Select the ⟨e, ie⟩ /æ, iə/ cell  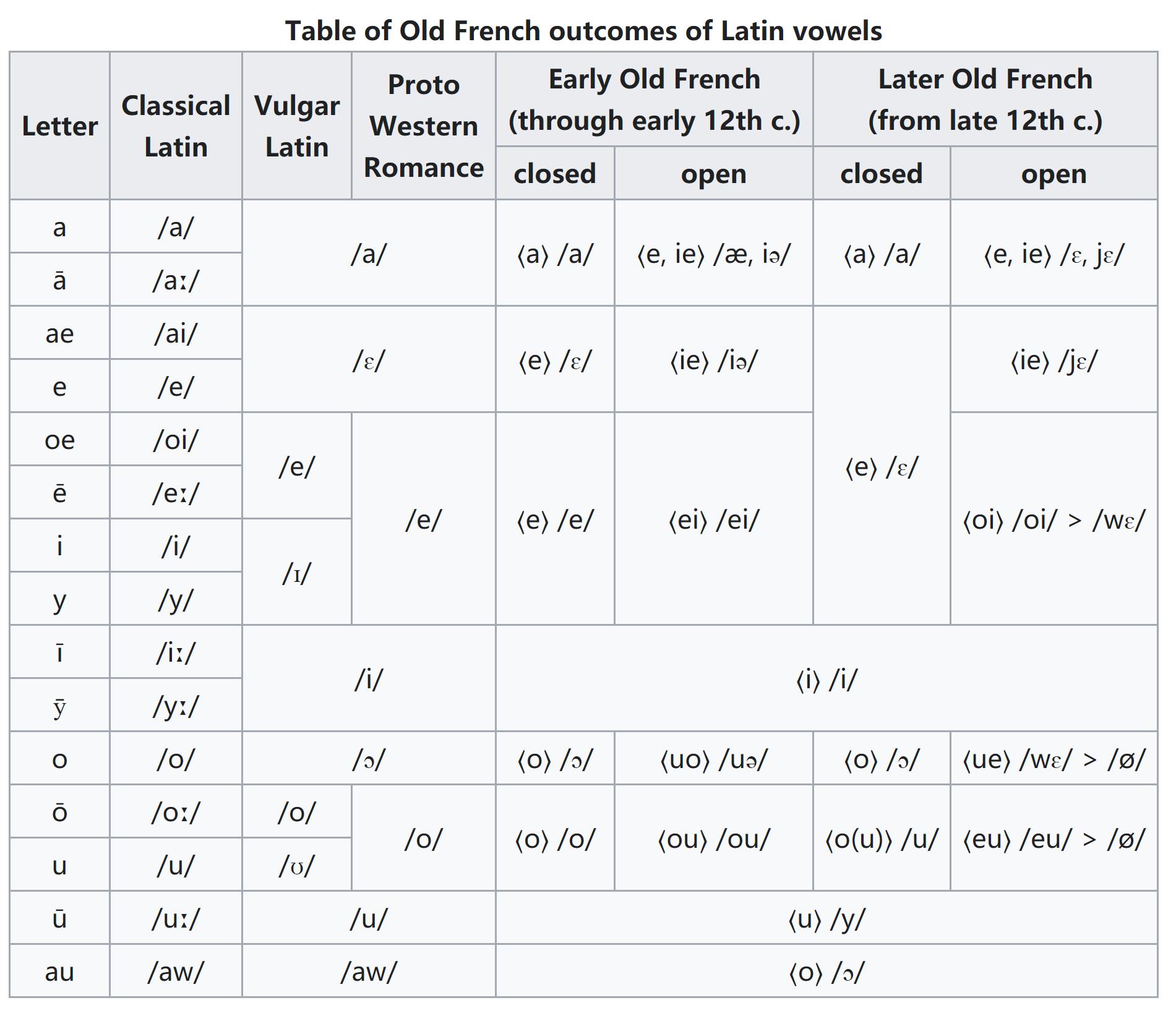pyautogui.click(x=713, y=254)
